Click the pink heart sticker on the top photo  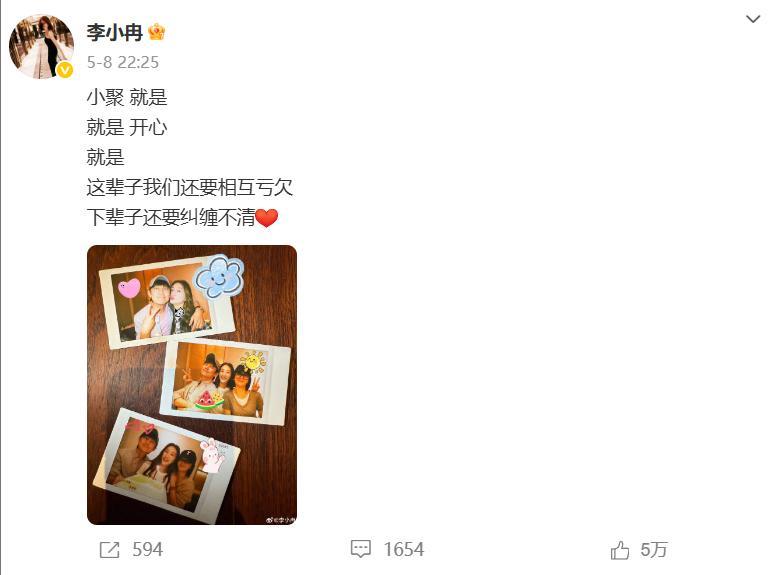click(129, 288)
